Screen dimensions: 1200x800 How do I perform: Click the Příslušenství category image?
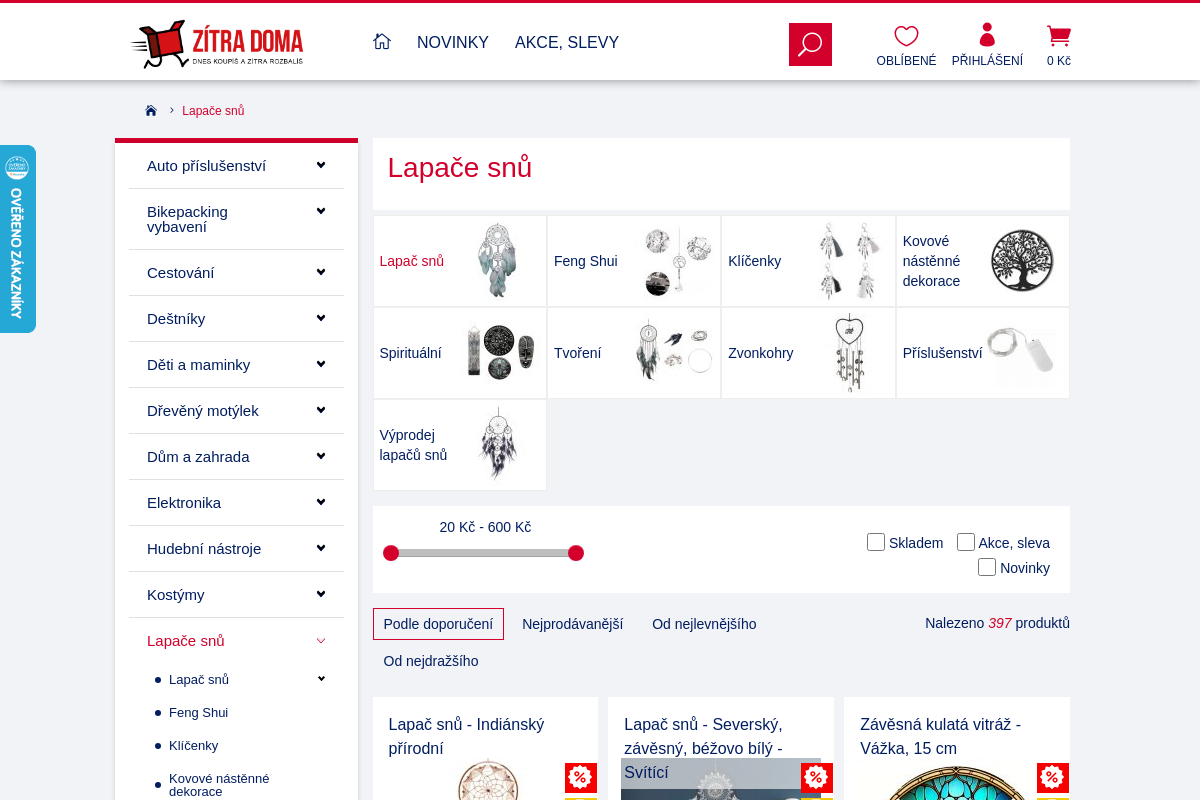(x=1022, y=351)
